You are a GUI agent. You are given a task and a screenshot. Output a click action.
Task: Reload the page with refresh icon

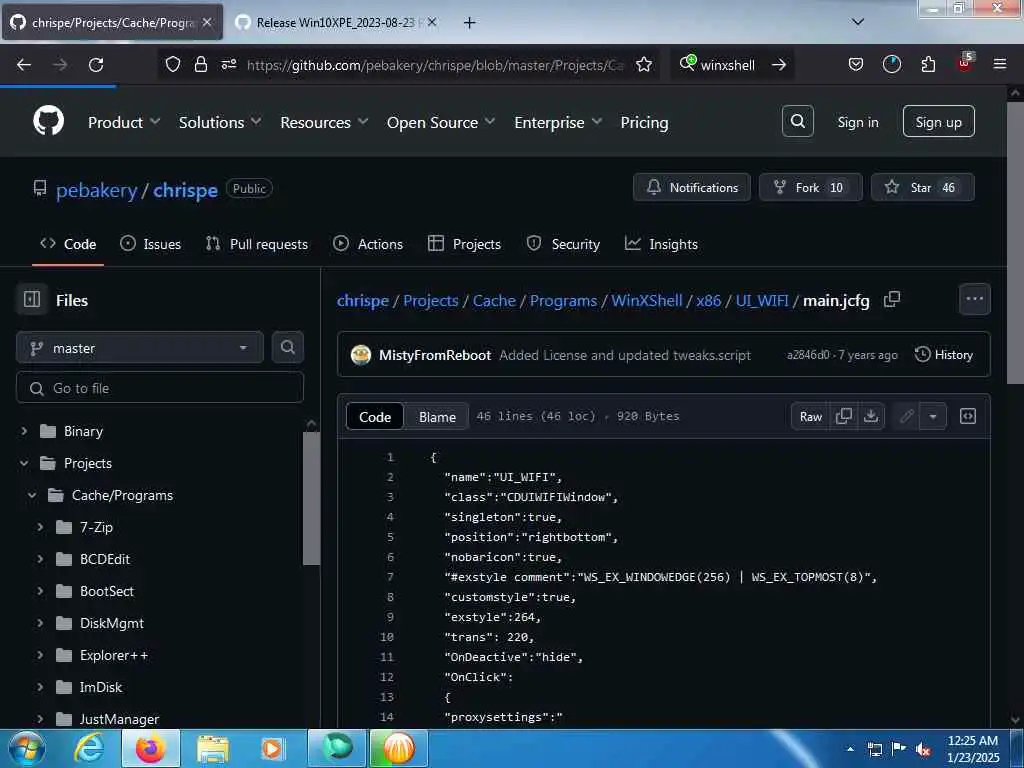pos(96,65)
